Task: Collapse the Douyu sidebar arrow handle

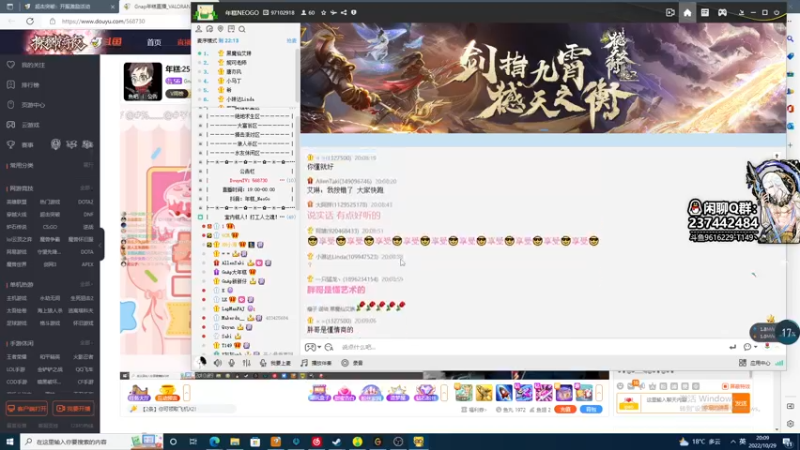Action: click(102, 244)
